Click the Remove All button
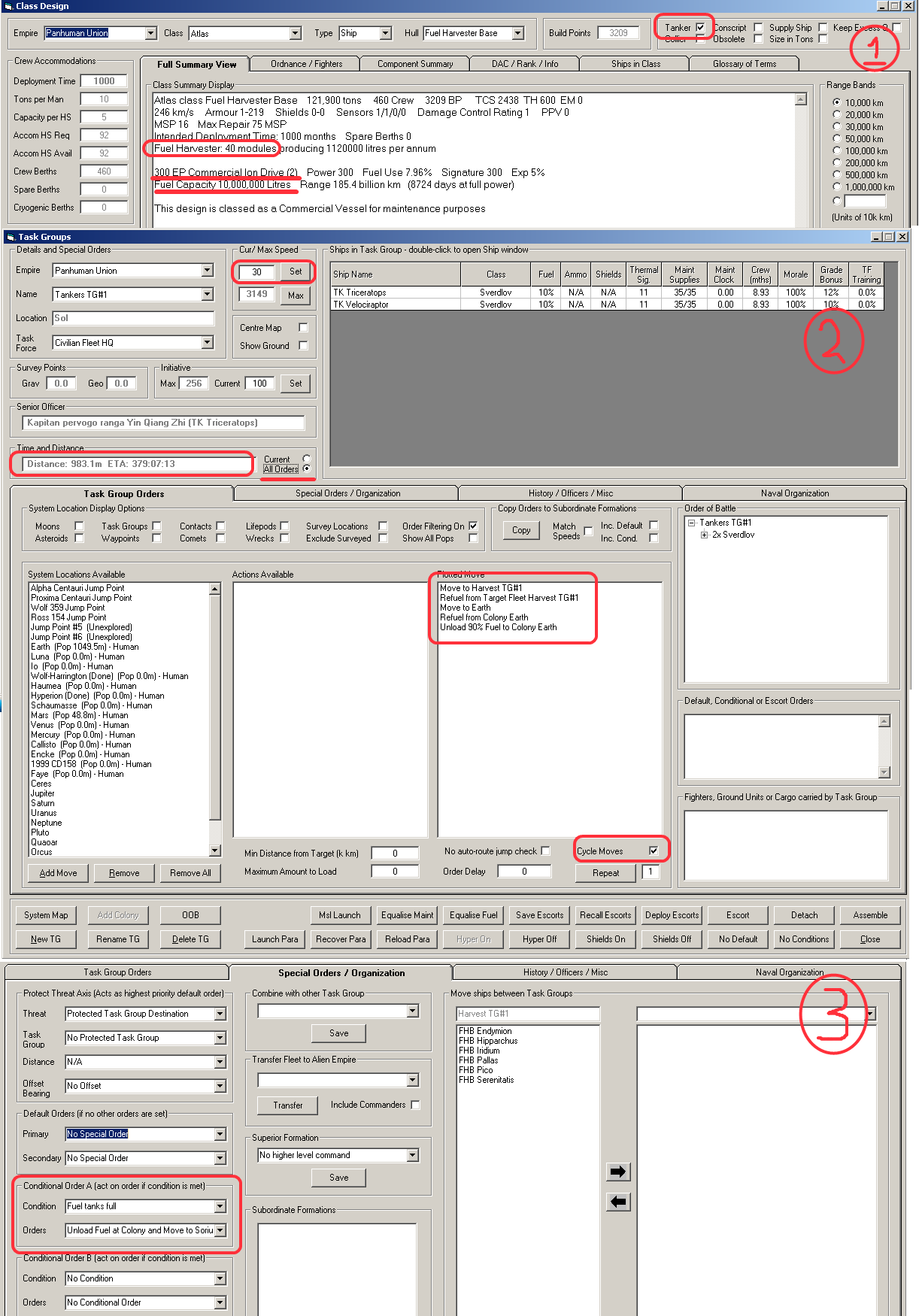 click(x=190, y=873)
